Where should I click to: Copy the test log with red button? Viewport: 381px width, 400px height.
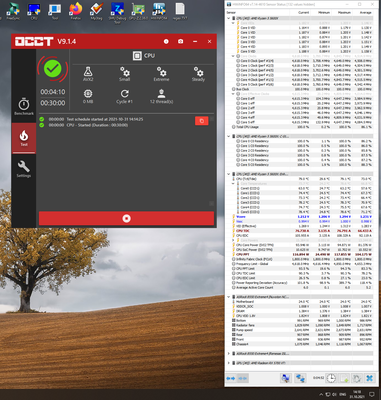pyautogui.click(x=202, y=121)
